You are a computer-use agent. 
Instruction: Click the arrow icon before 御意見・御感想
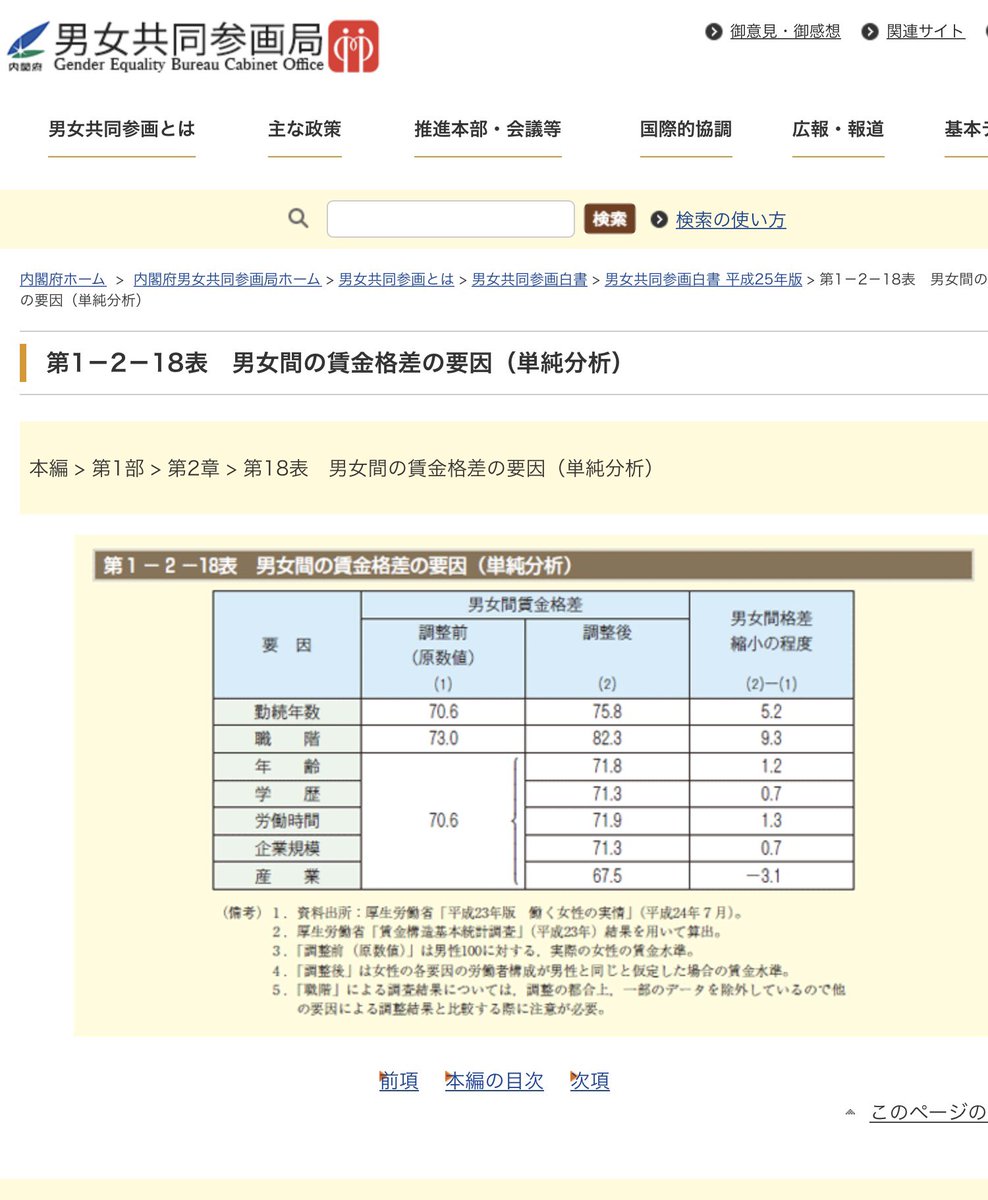pyautogui.click(x=714, y=31)
